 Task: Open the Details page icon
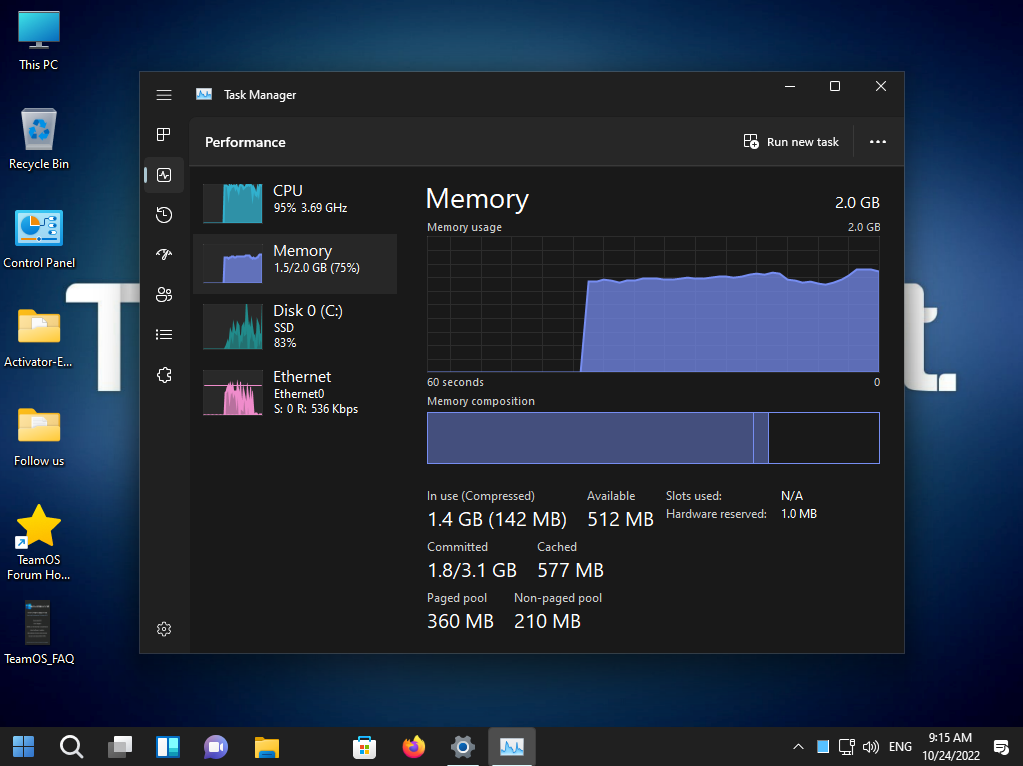[164, 335]
